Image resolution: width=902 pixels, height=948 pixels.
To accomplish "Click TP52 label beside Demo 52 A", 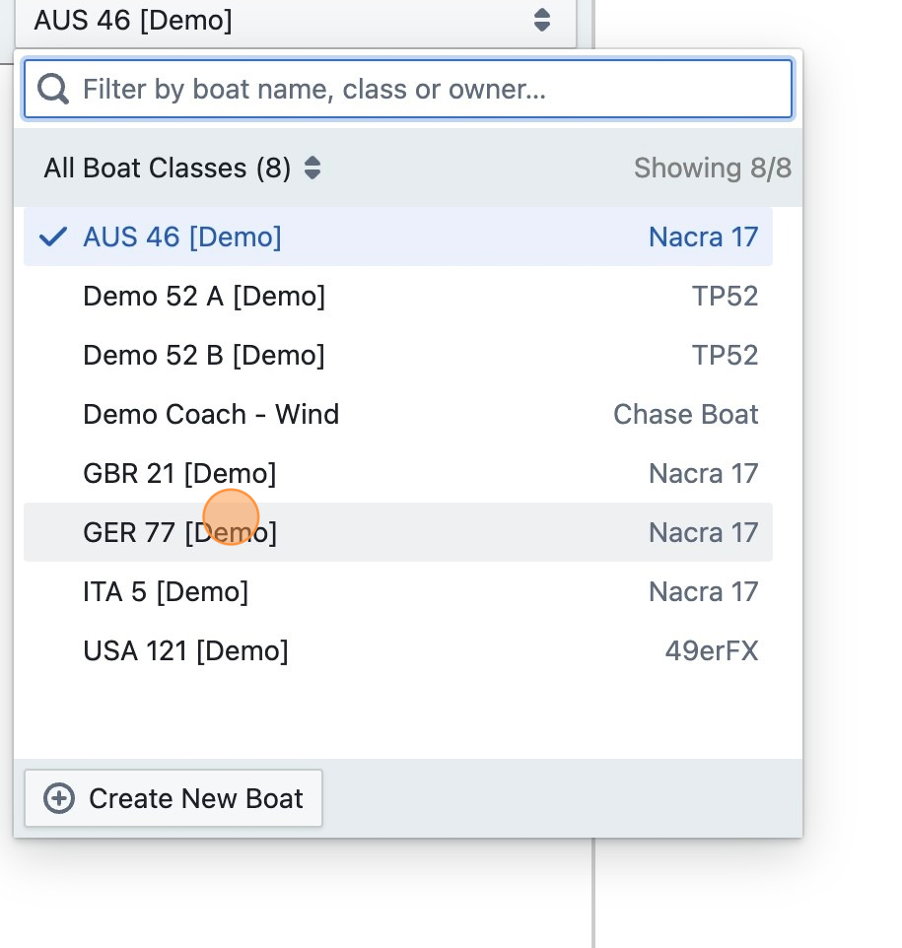I will [x=725, y=296].
